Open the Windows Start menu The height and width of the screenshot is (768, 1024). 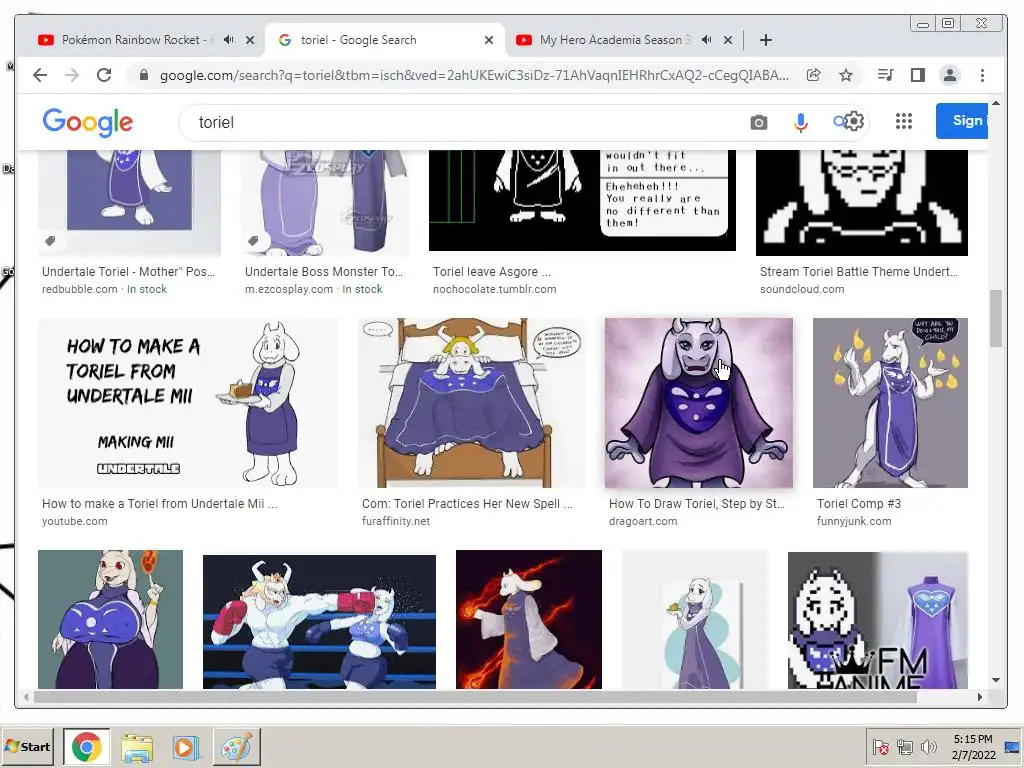point(28,746)
